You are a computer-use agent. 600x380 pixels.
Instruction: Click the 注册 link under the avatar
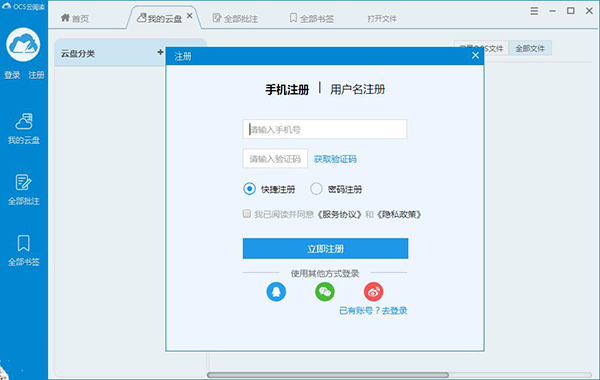pos(36,75)
